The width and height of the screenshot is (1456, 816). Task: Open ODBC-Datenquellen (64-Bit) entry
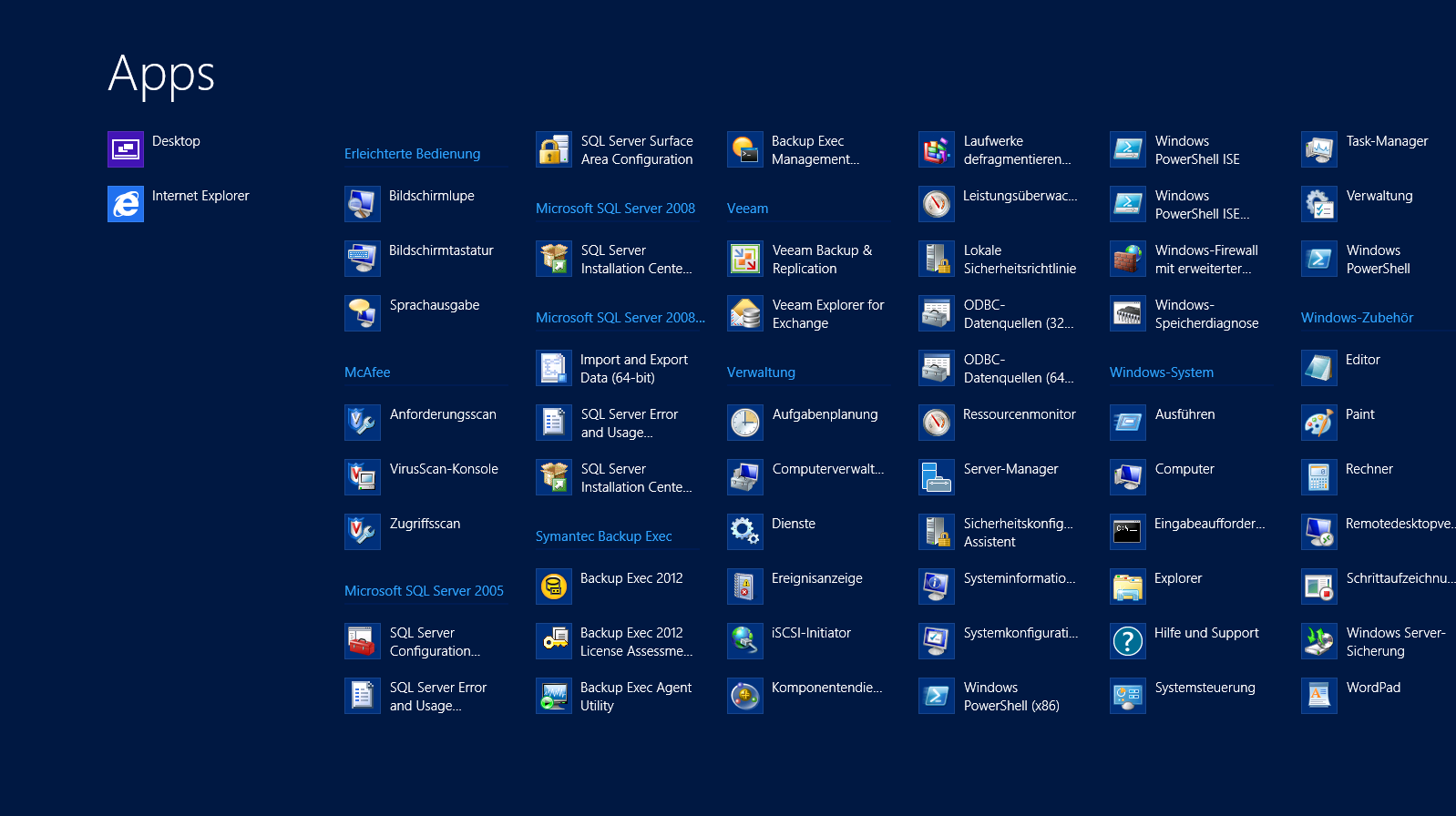(1019, 369)
